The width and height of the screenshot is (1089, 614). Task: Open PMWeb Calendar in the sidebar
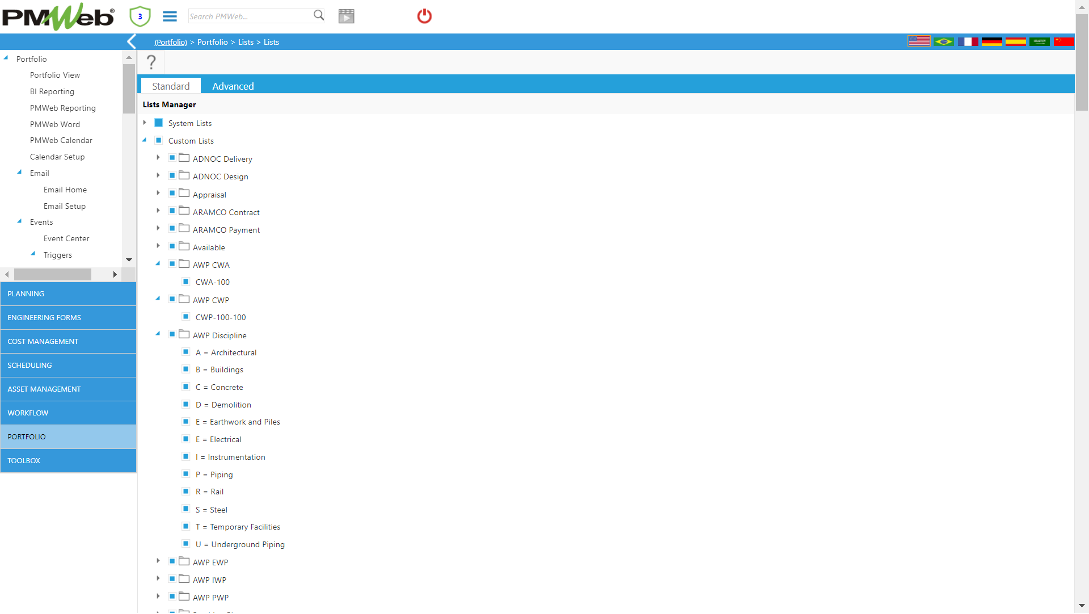[61, 140]
